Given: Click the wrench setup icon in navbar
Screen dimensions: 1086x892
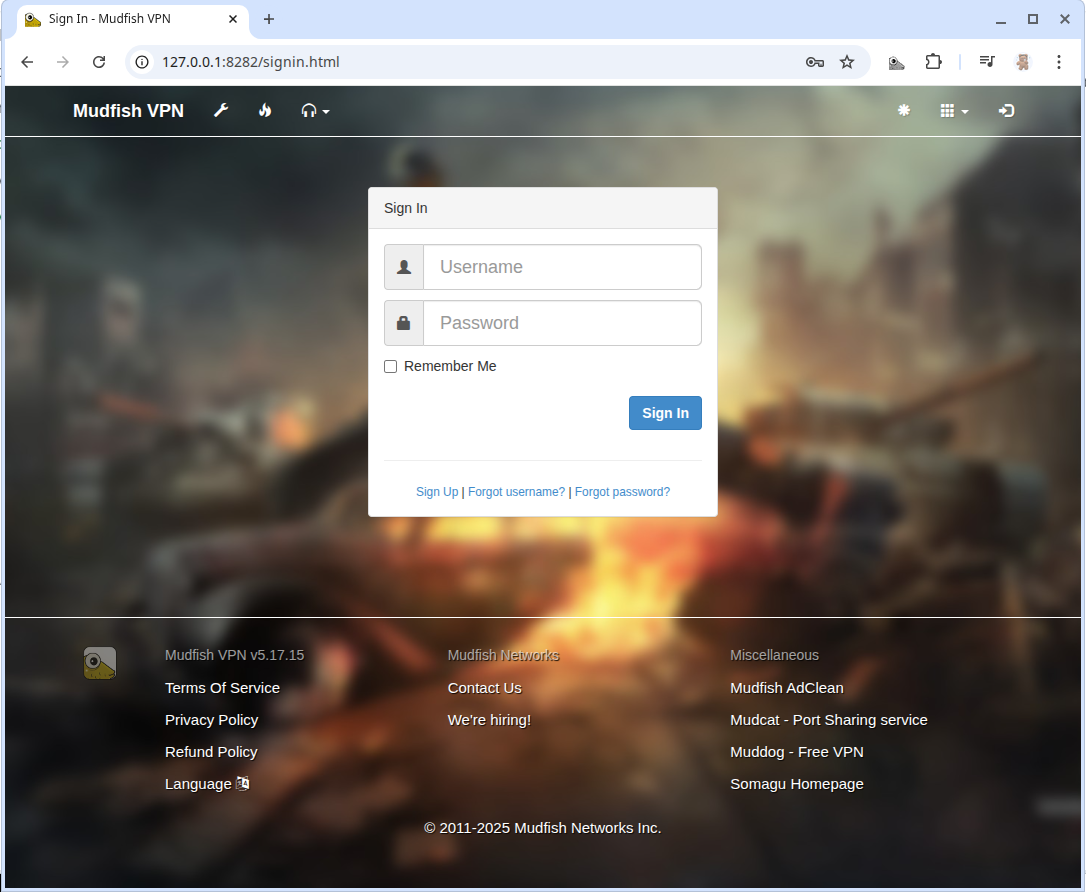Looking at the screenshot, I should [x=221, y=110].
